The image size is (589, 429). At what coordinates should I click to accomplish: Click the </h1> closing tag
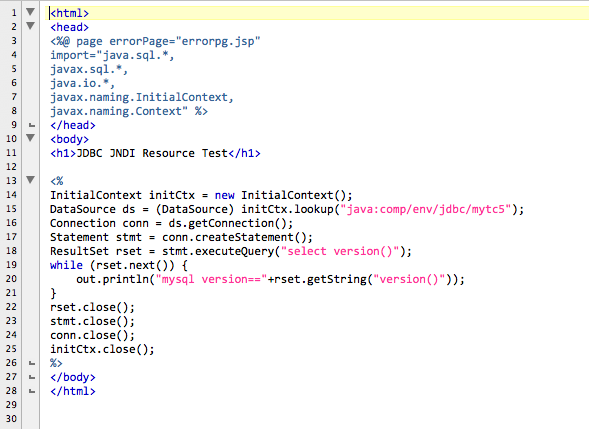click(x=244, y=153)
